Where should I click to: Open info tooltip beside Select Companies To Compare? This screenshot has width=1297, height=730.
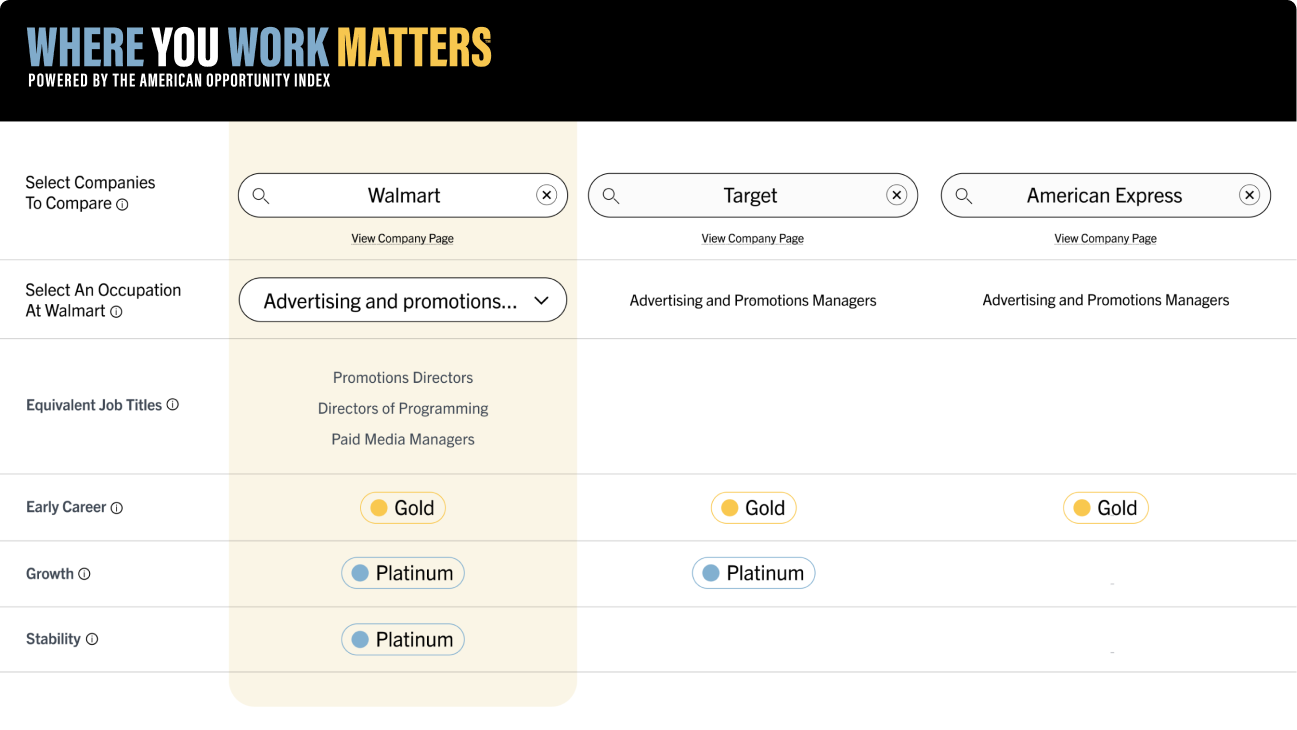tap(122, 204)
